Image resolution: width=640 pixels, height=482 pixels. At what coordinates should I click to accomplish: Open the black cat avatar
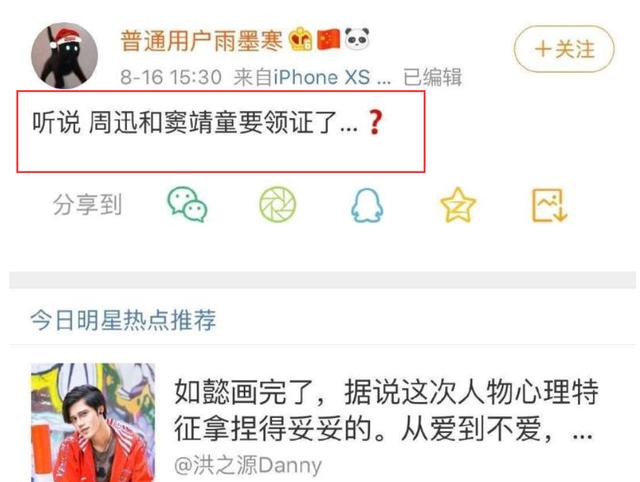pyautogui.click(x=64, y=56)
